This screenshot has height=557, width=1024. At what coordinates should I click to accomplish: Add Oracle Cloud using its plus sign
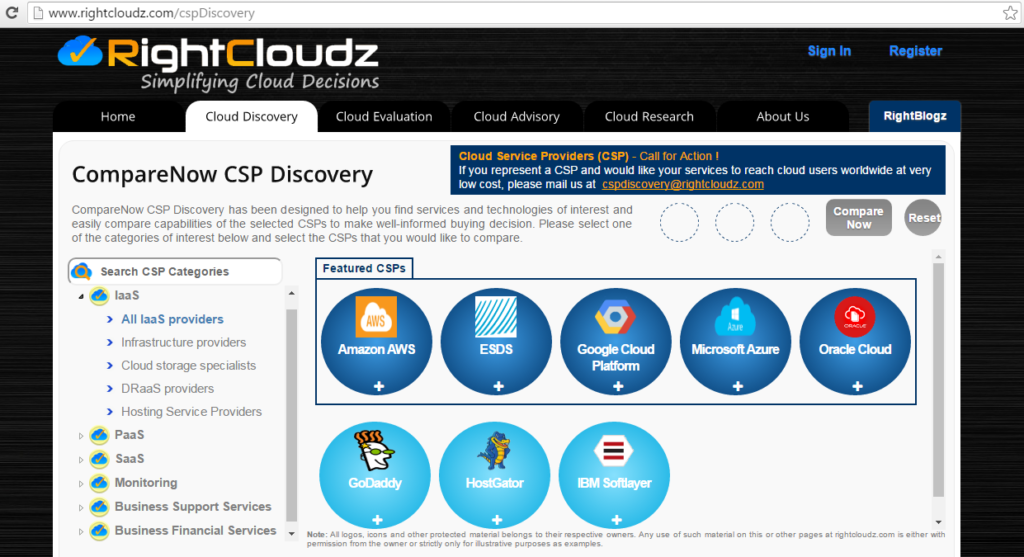coord(857,387)
